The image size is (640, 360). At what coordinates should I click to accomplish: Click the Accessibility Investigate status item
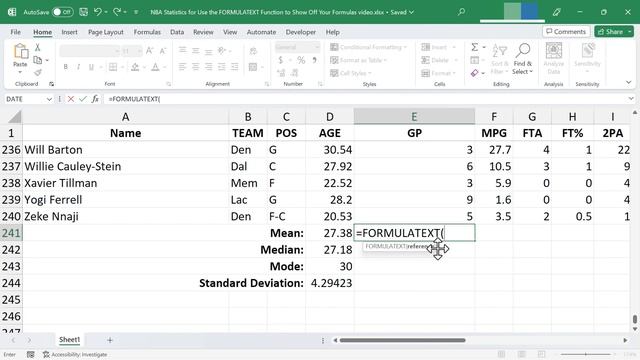[x=75, y=354]
